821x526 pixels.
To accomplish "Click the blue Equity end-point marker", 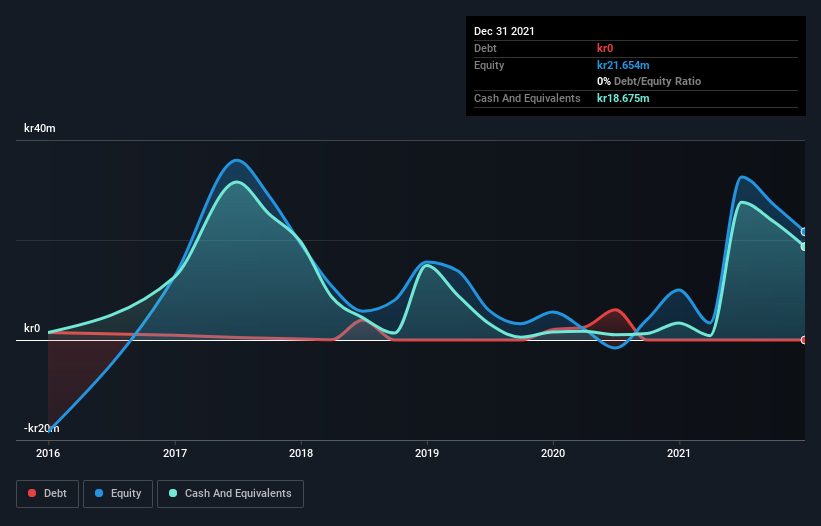I will [x=804, y=232].
